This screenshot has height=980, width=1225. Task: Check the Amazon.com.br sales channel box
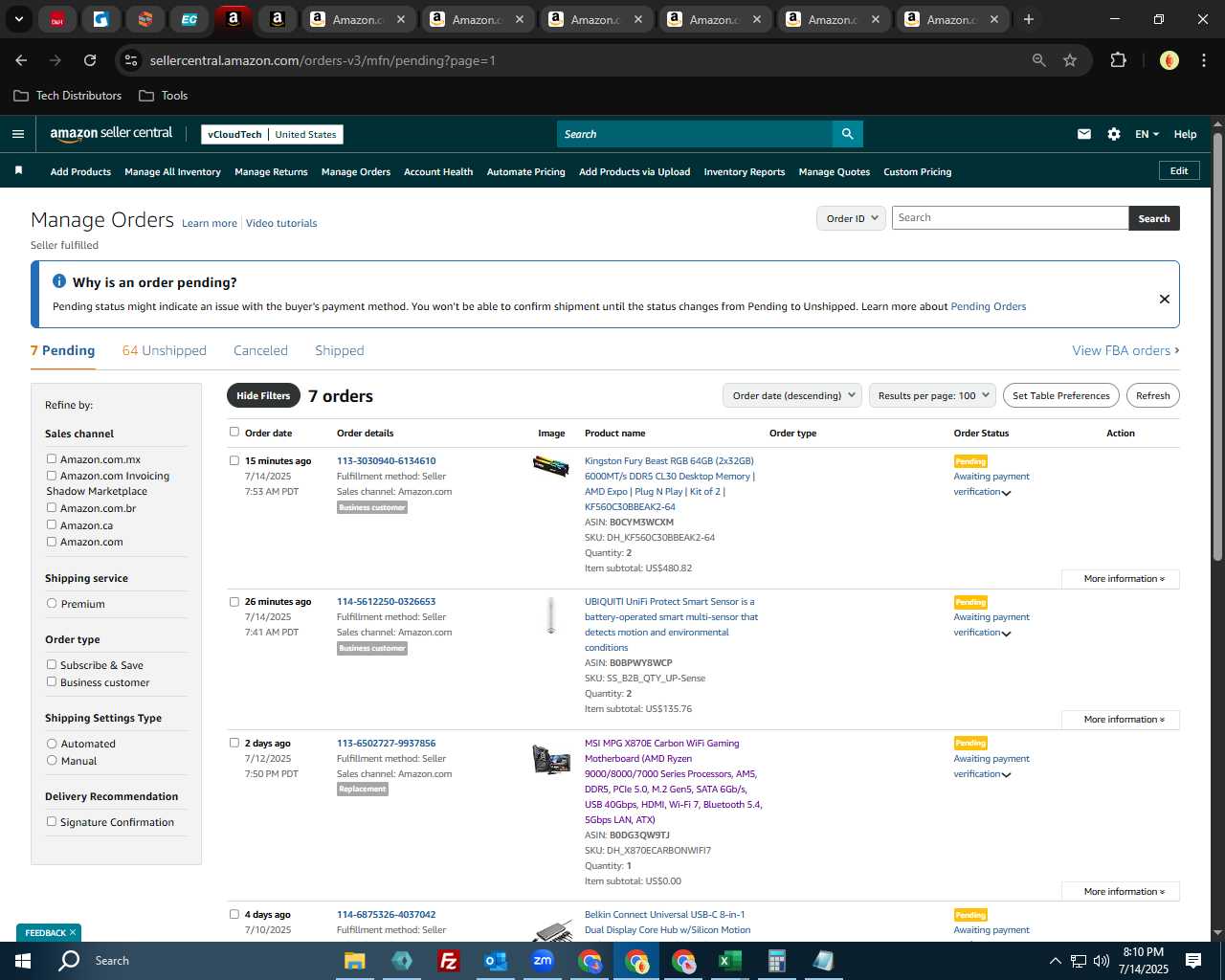tap(52, 508)
